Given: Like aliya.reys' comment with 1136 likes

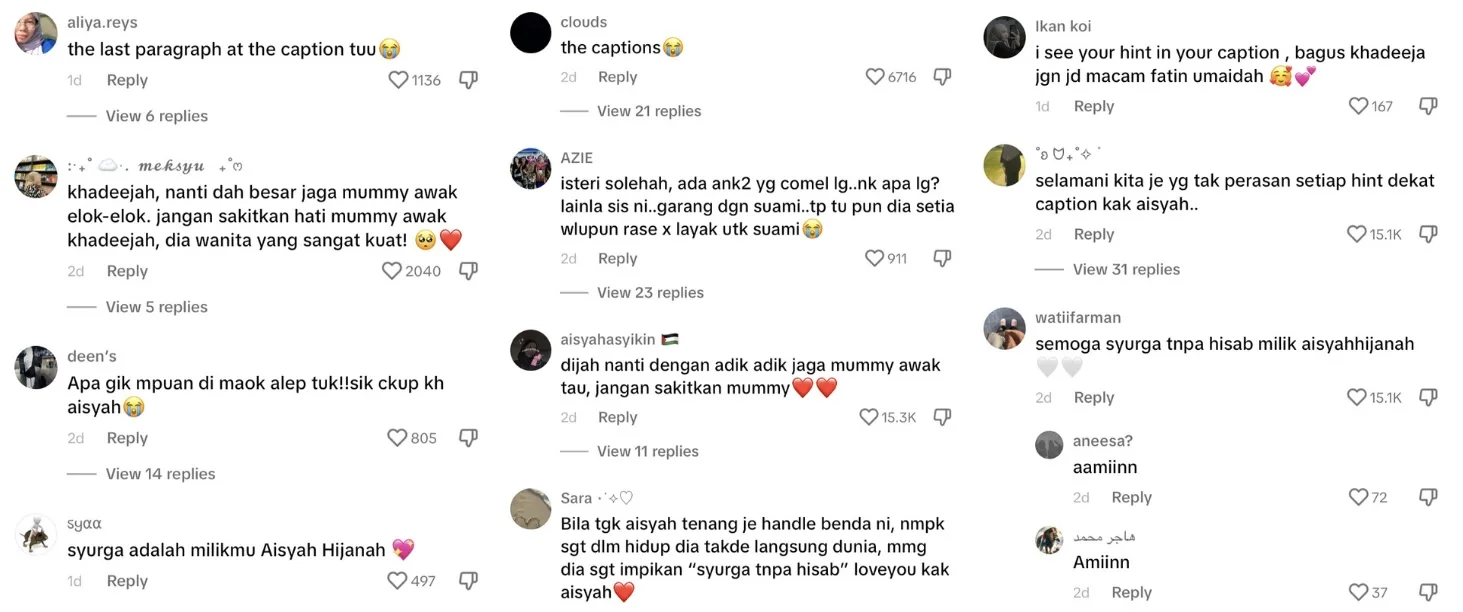Looking at the screenshot, I should point(398,80).
